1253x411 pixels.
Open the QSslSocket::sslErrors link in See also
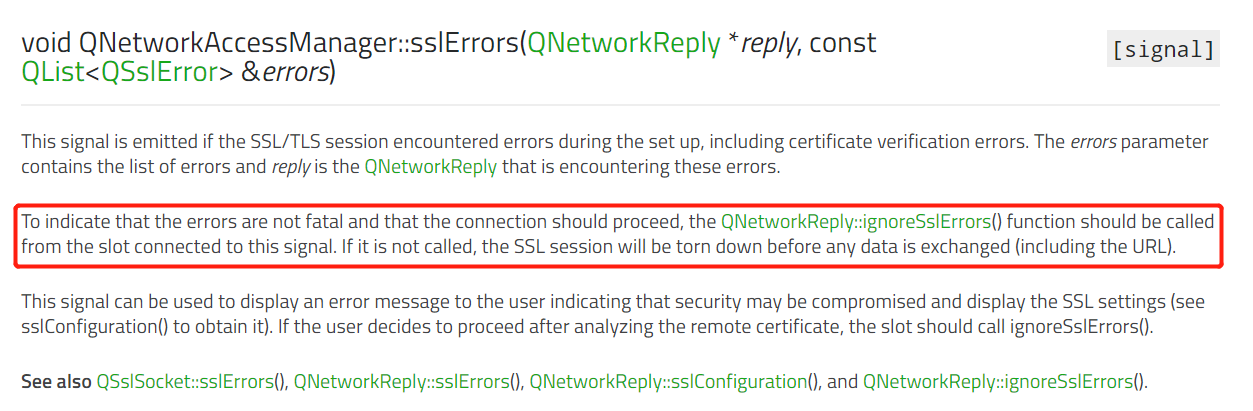tap(186, 381)
